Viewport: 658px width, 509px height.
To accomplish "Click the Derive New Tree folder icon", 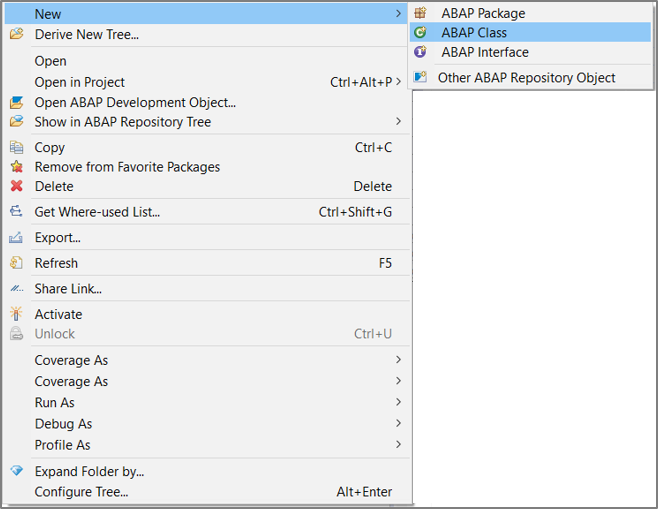I will point(16,34).
